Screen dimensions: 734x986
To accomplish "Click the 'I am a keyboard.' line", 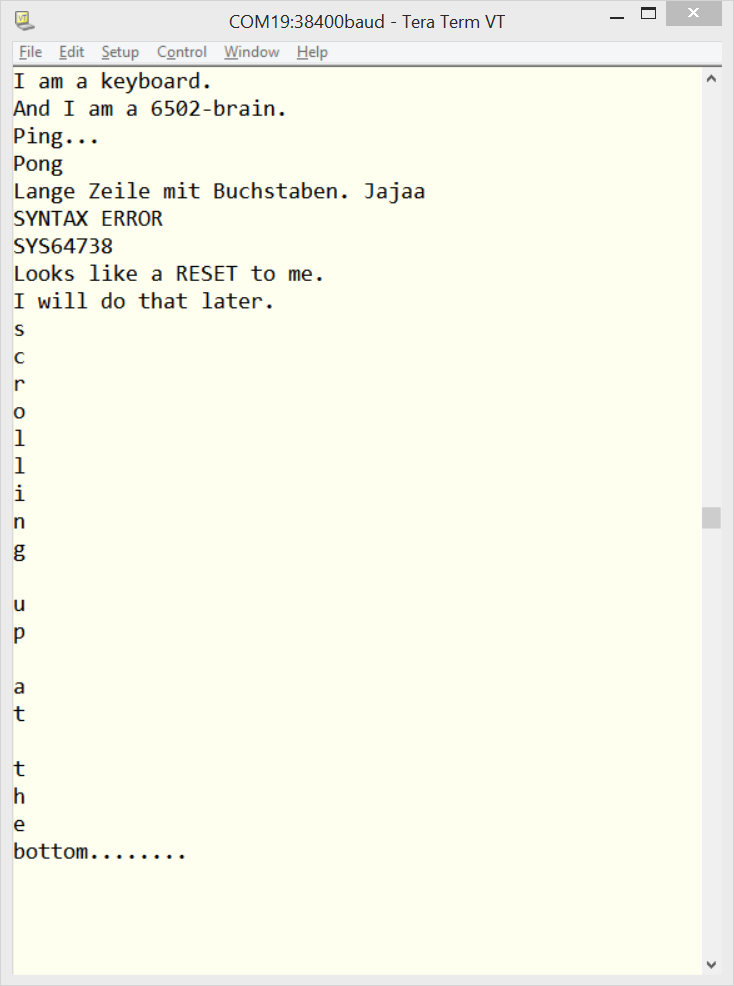I will tap(112, 82).
